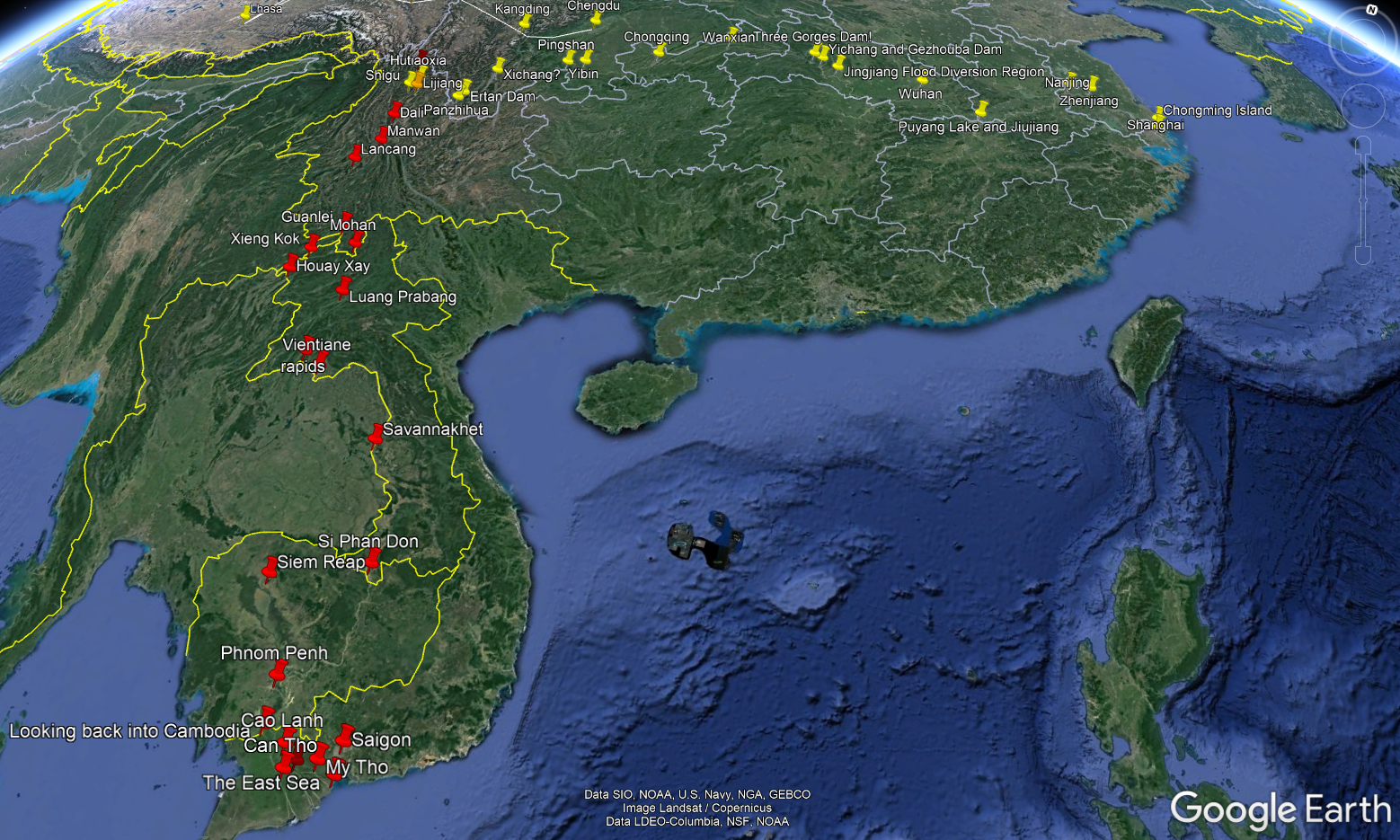Select the Dali red pushpin

coord(394,110)
